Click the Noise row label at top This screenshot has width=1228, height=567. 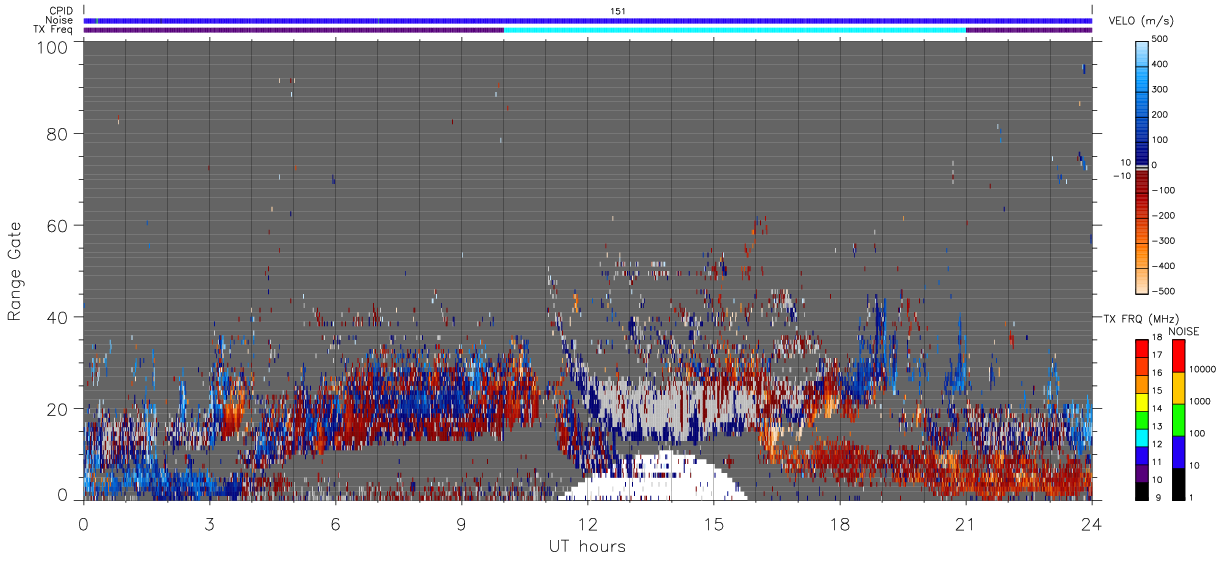pos(60,20)
